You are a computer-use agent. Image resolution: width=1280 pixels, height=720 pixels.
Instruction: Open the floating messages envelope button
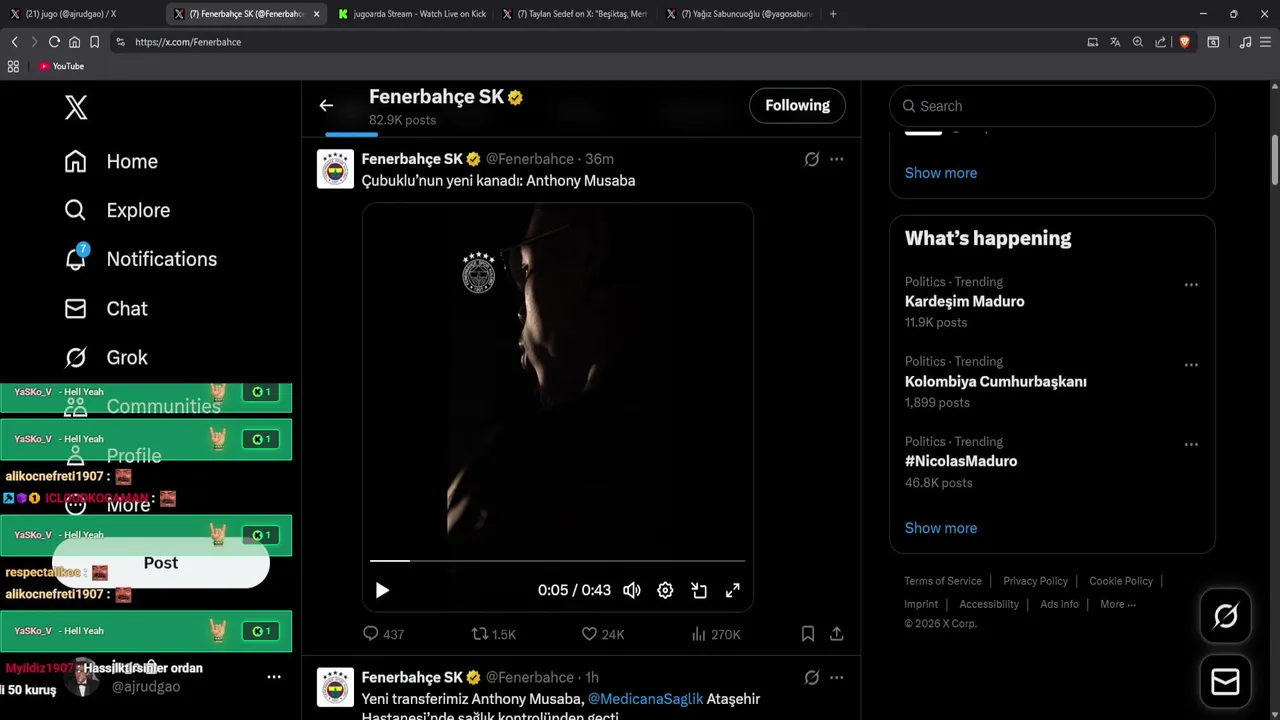(1225, 682)
